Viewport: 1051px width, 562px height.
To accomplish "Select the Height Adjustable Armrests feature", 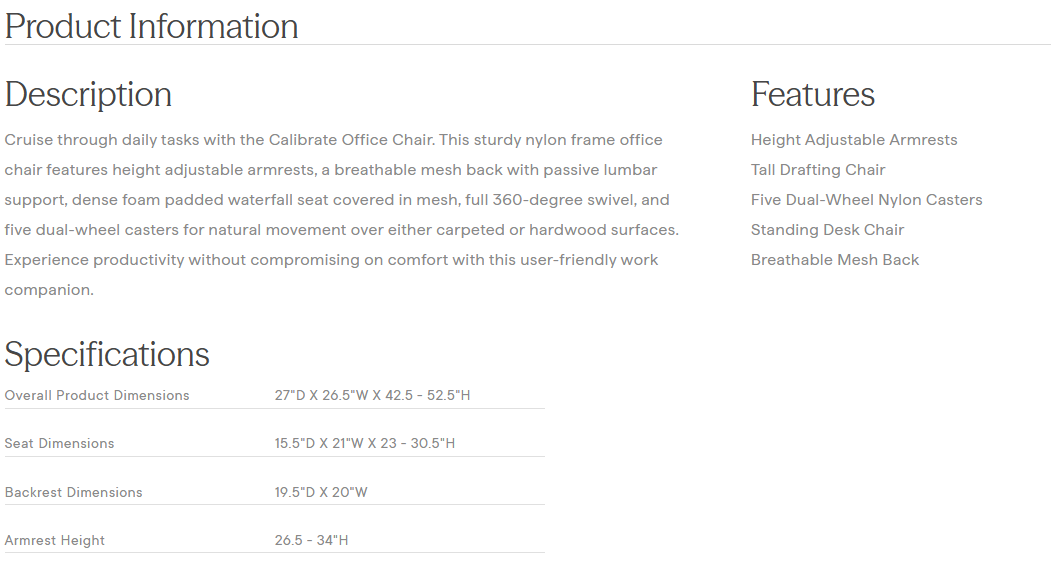I will [853, 140].
